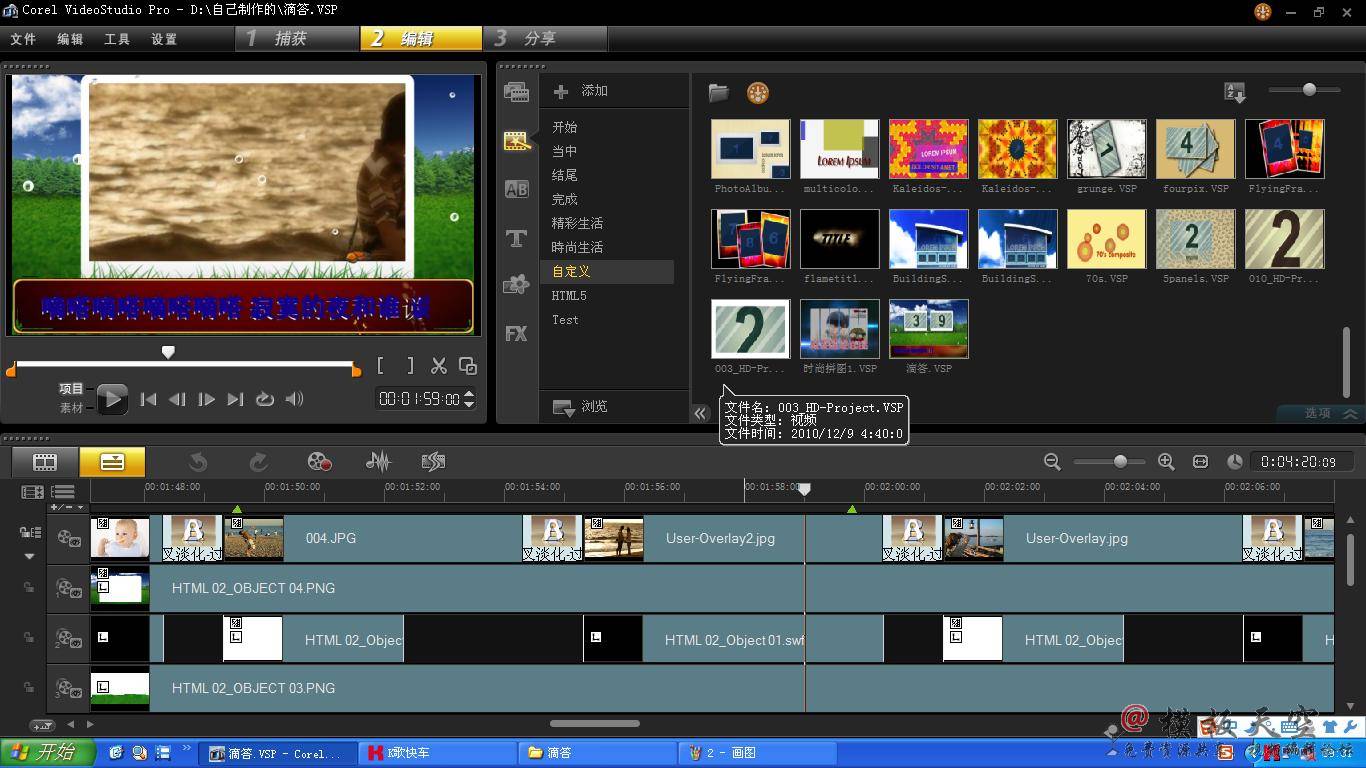The height and width of the screenshot is (768, 1366).
Task: Toggle ripple editing lock on video track
Action: (x=29, y=533)
